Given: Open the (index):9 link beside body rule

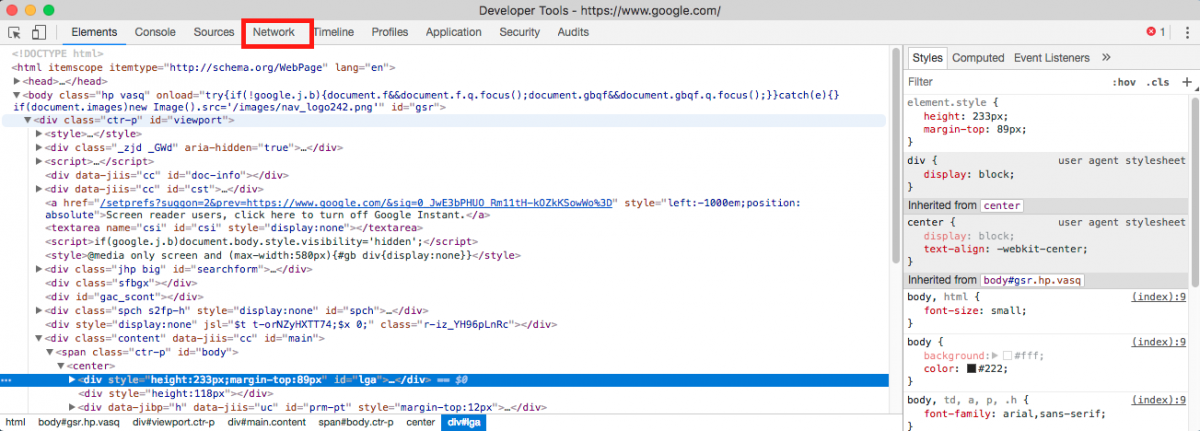Looking at the screenshot, I should pos(1158,341).
